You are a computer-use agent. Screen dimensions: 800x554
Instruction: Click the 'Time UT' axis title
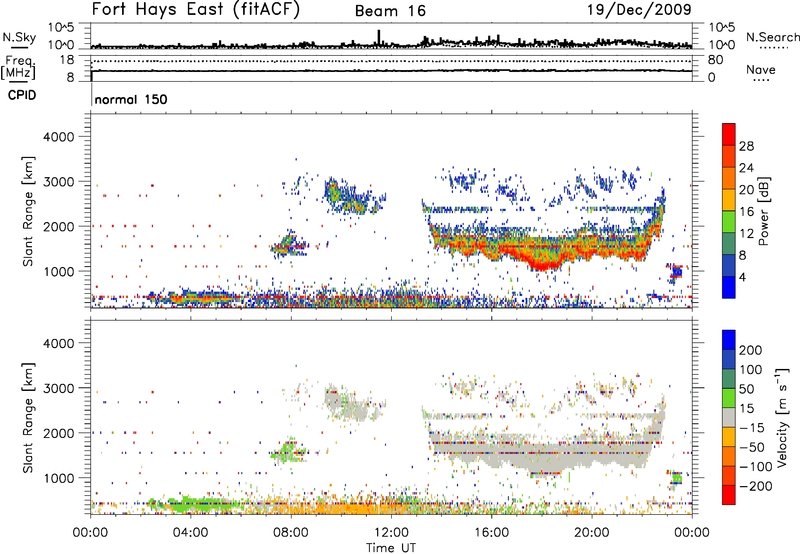point(391,548)
